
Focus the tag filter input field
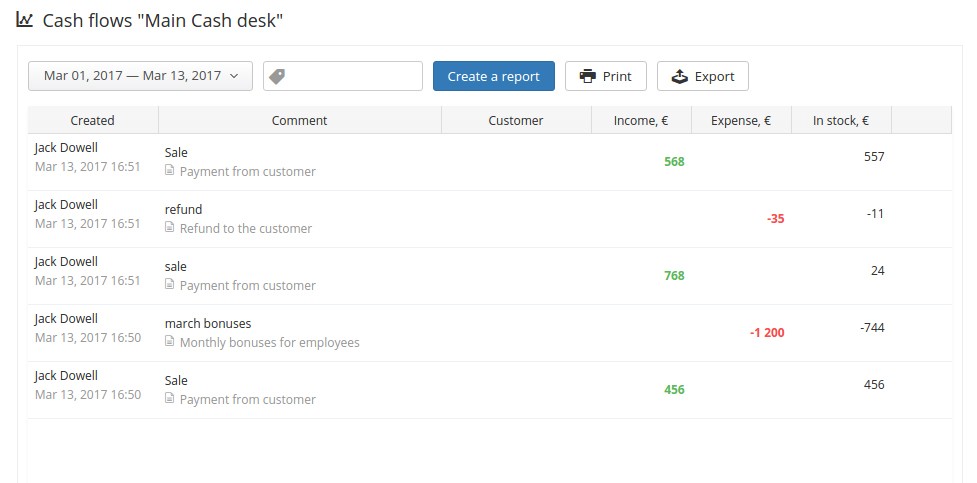click(343, 76)
